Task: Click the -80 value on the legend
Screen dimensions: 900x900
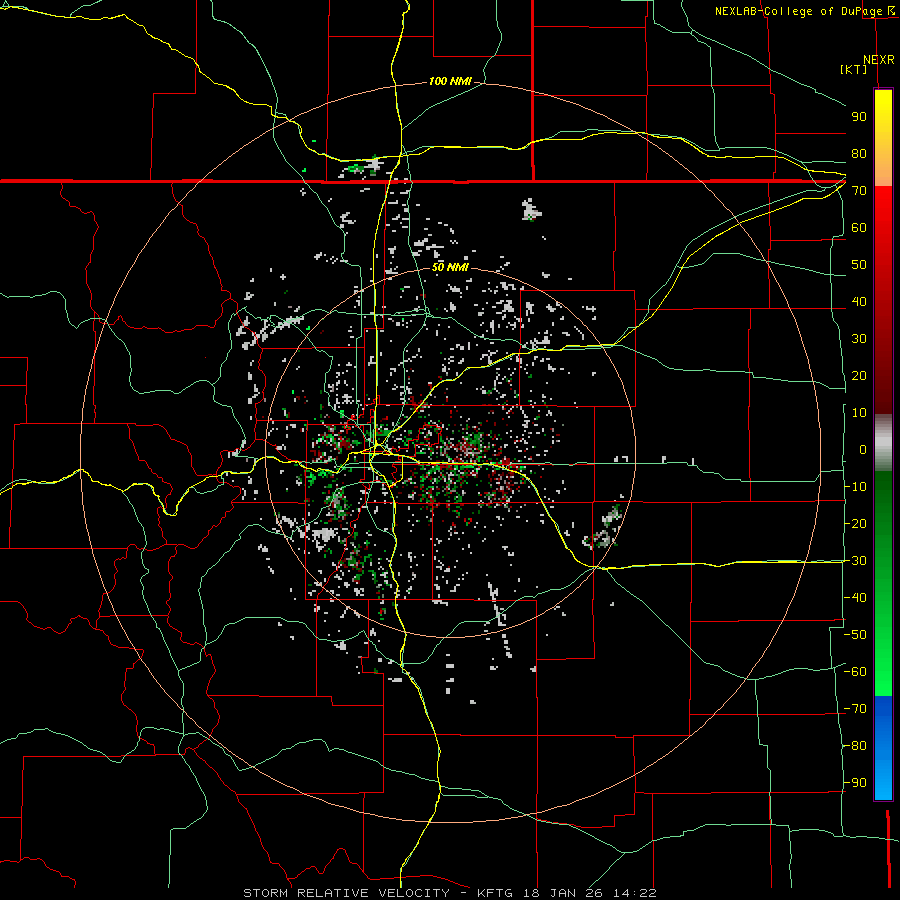Action: point(855,746)
